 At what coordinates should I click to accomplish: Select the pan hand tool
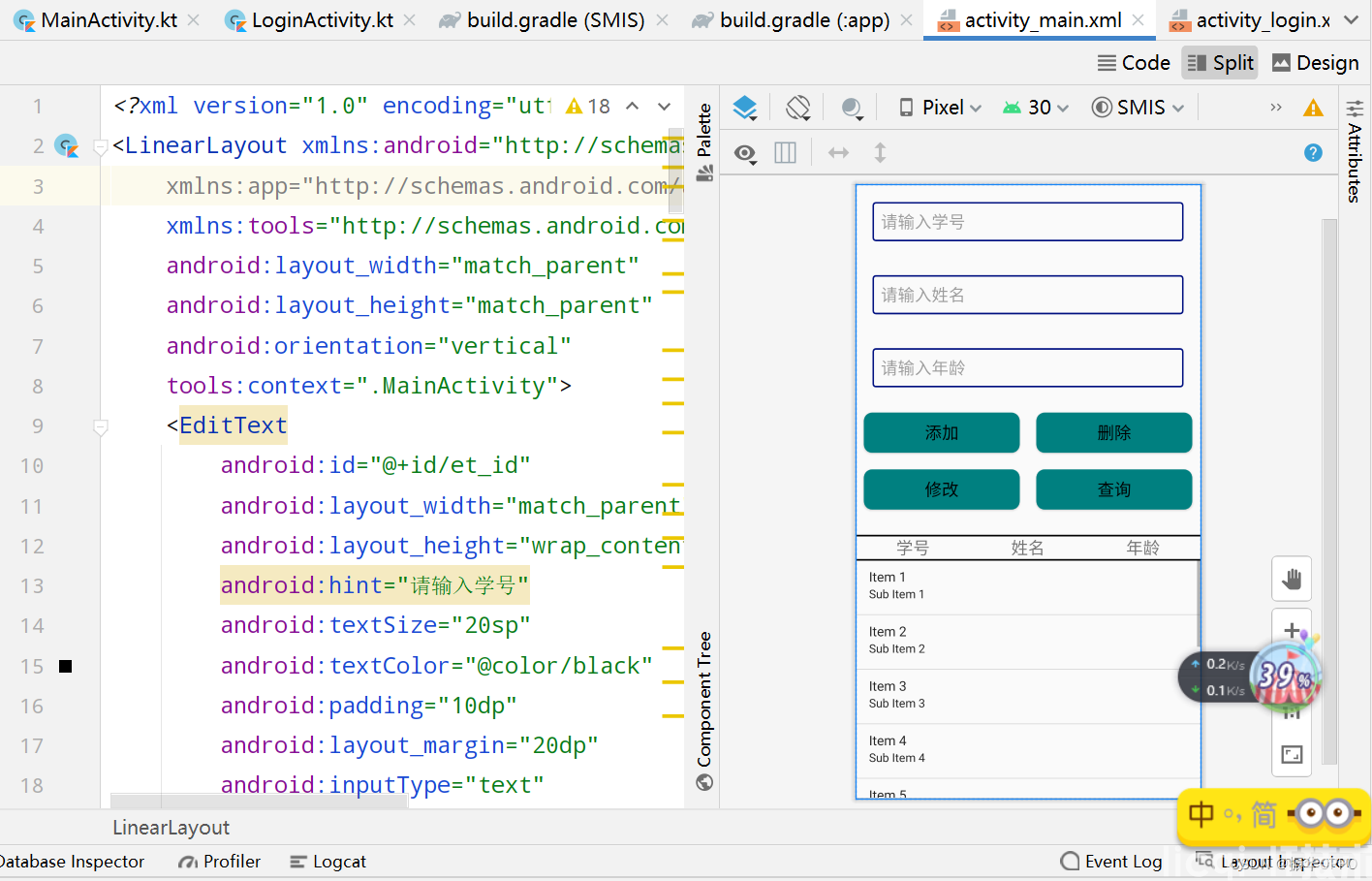[x=1292, y=580]
